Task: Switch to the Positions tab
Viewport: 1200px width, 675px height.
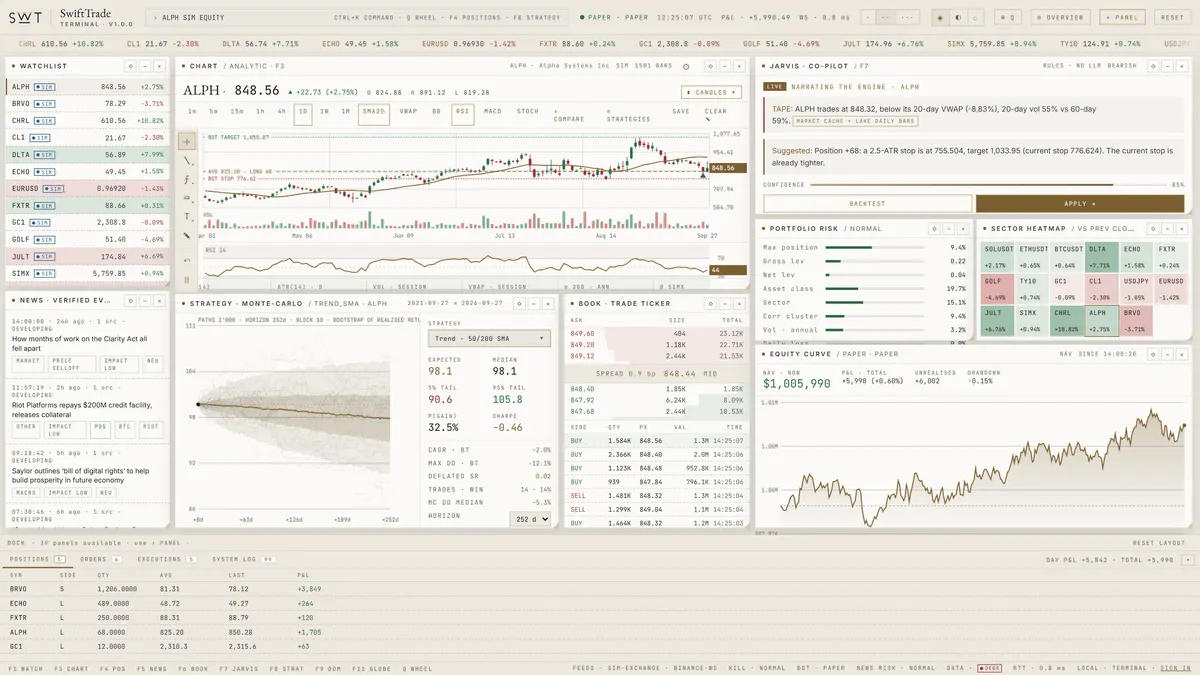Action: (37, 559)
